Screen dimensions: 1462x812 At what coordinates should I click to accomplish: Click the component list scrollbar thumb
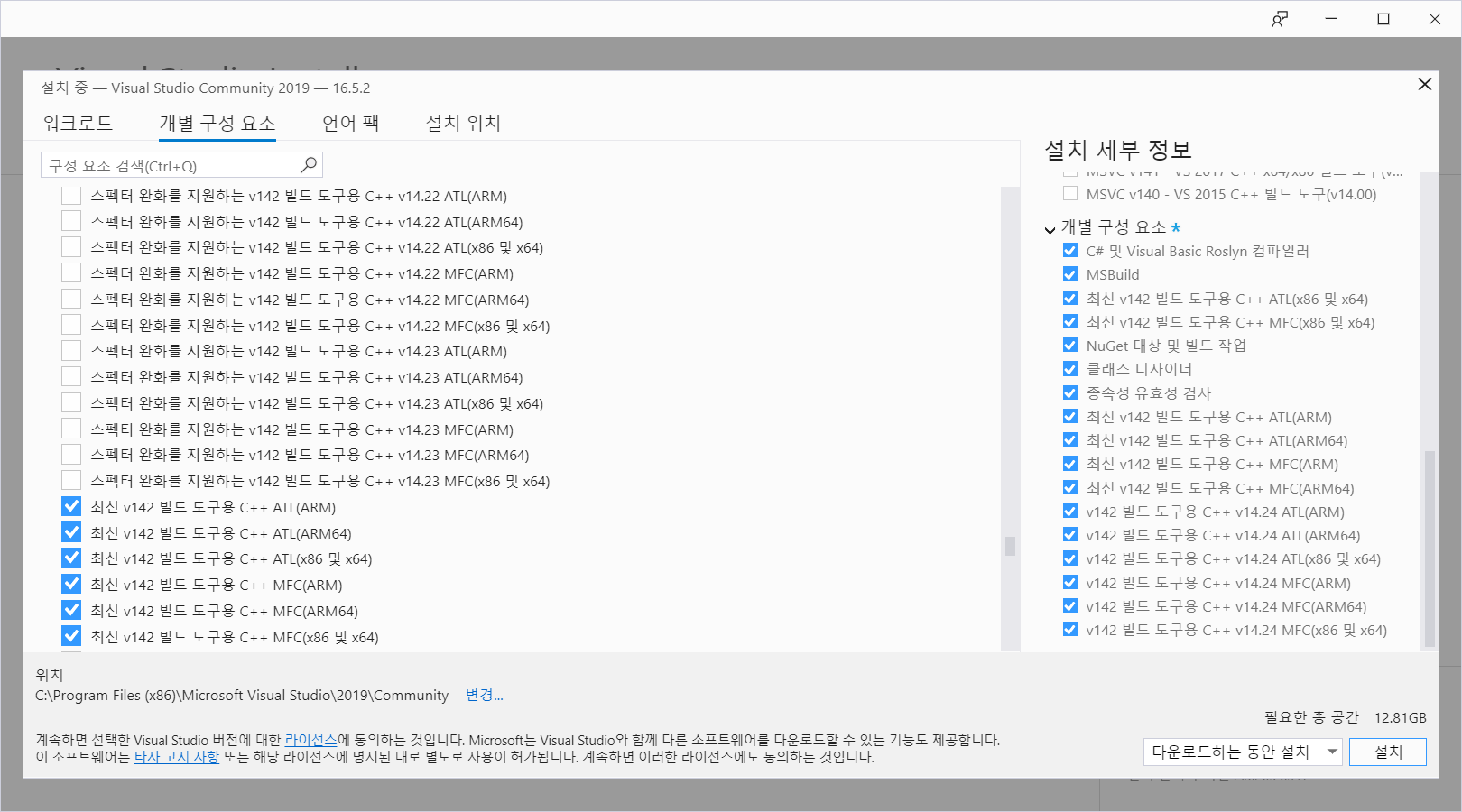click(x=1010, y=546)
